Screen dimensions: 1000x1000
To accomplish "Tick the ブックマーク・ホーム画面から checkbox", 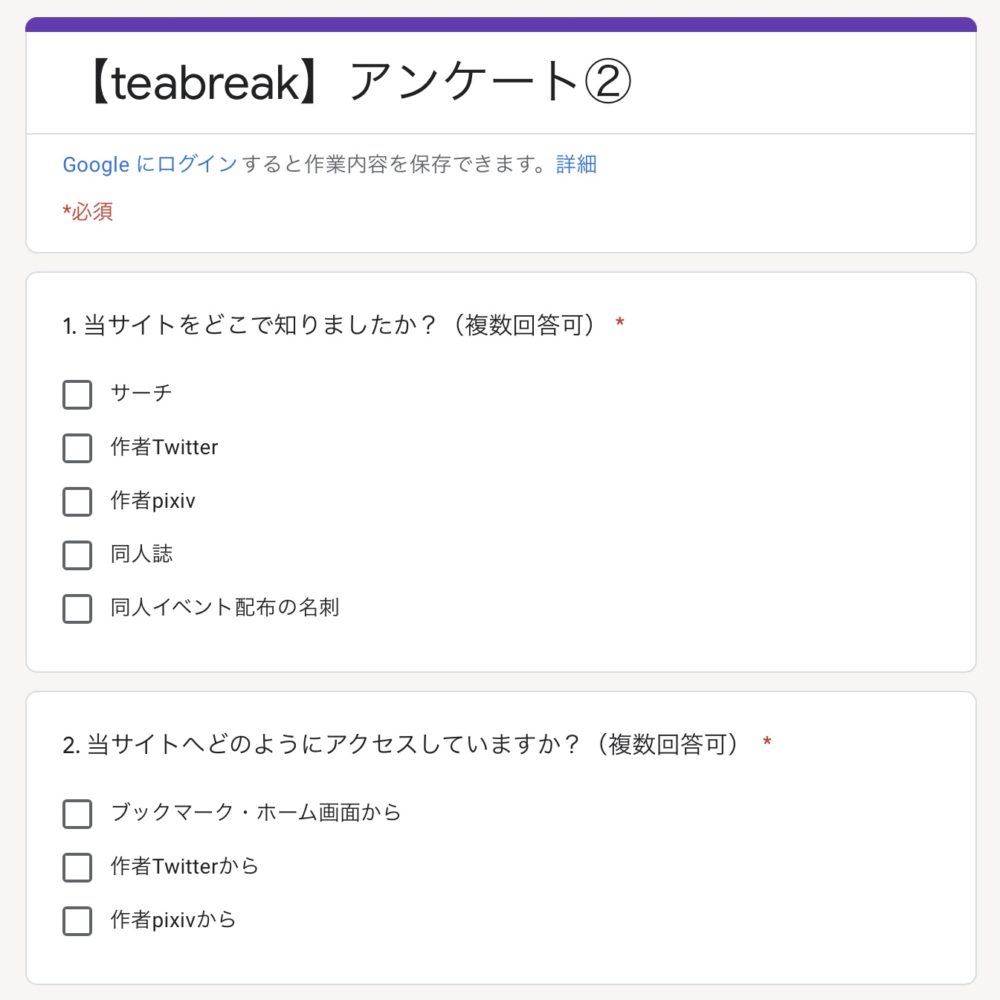I will click(x=77, y=814).
